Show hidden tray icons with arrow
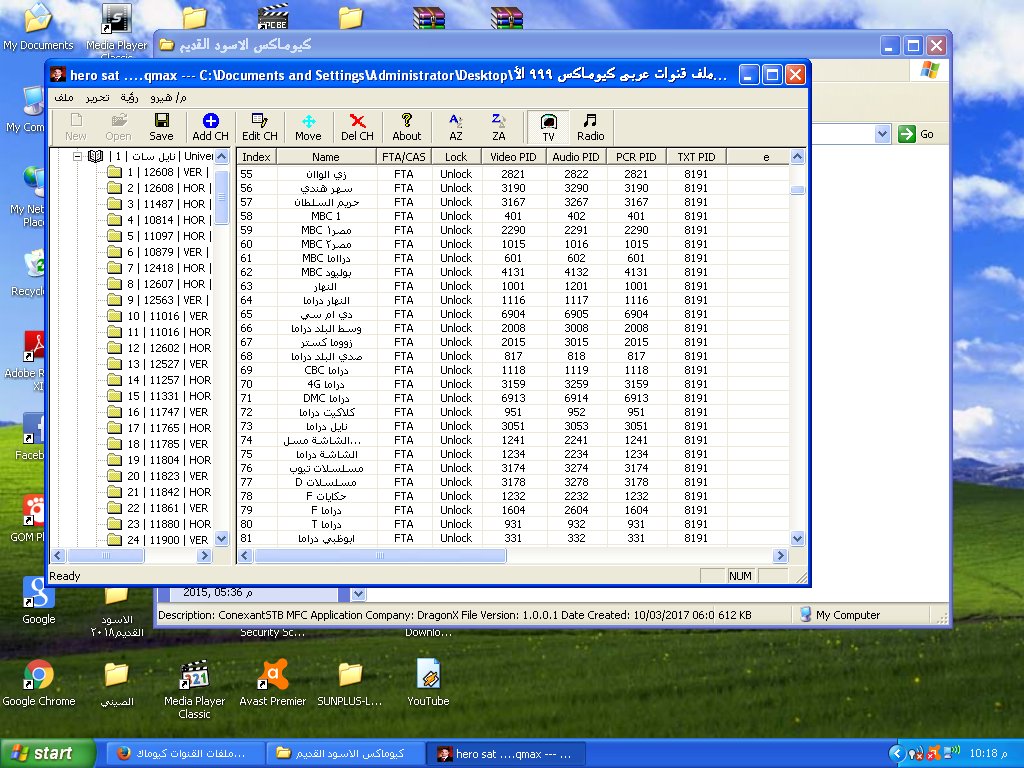This screenshot has width=1024, height=768. click(x=897, y=754)
